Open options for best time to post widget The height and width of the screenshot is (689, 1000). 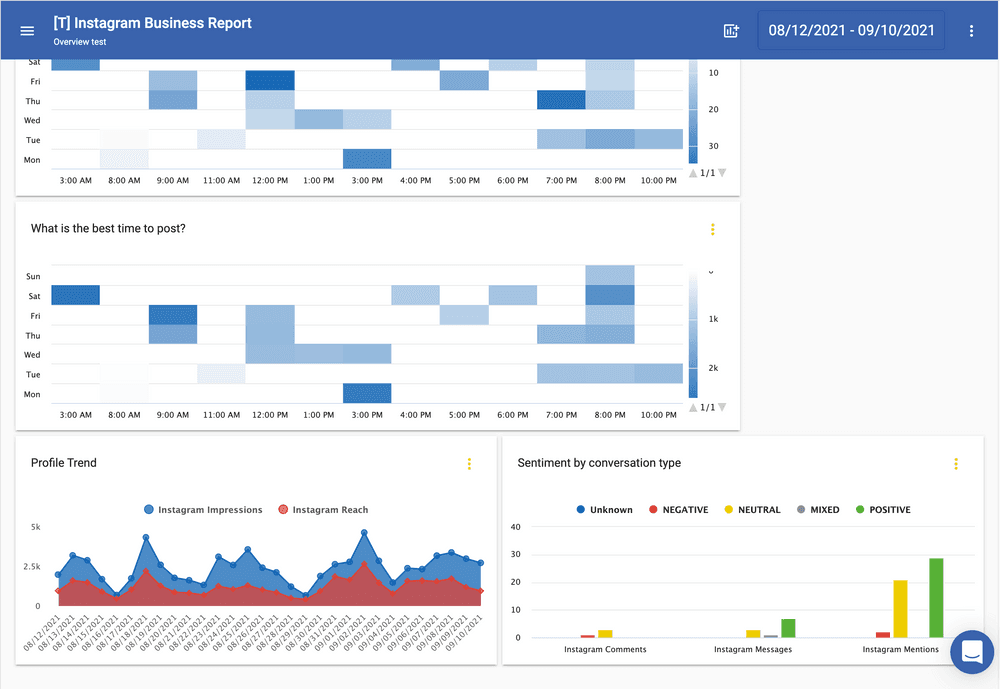(x=712, y=229)
